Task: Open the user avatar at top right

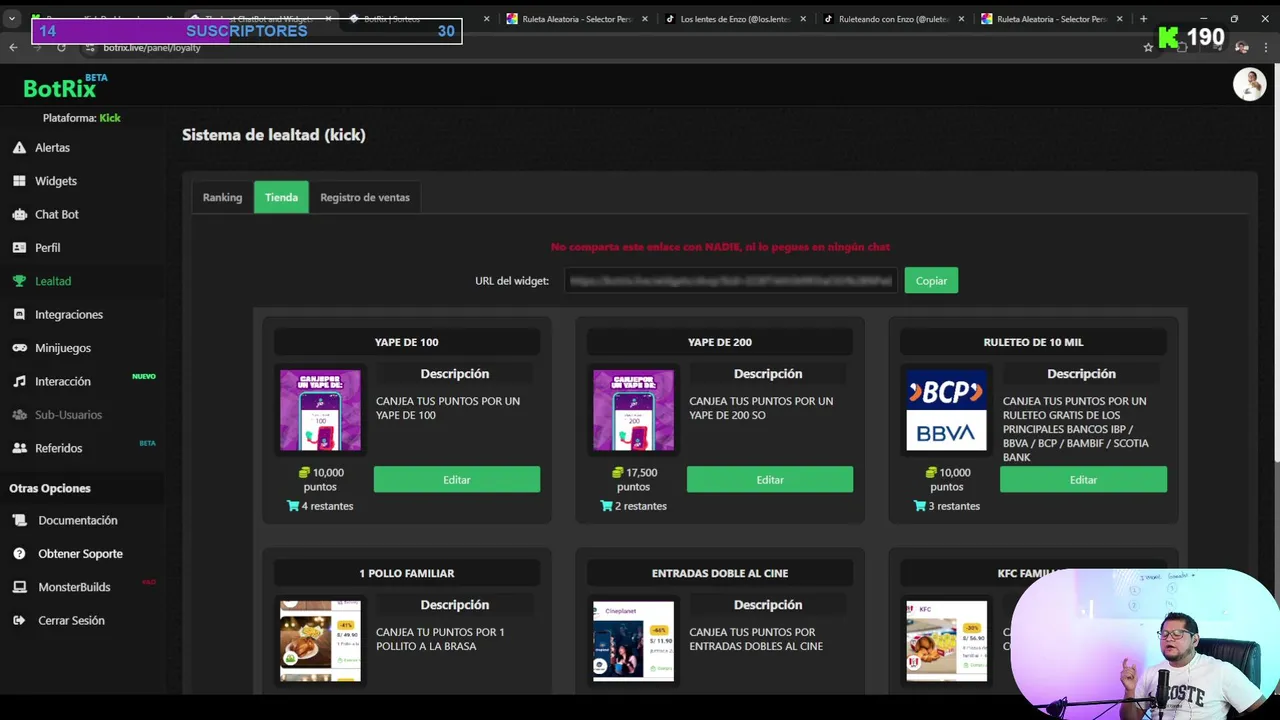Action: [1249, 84]
